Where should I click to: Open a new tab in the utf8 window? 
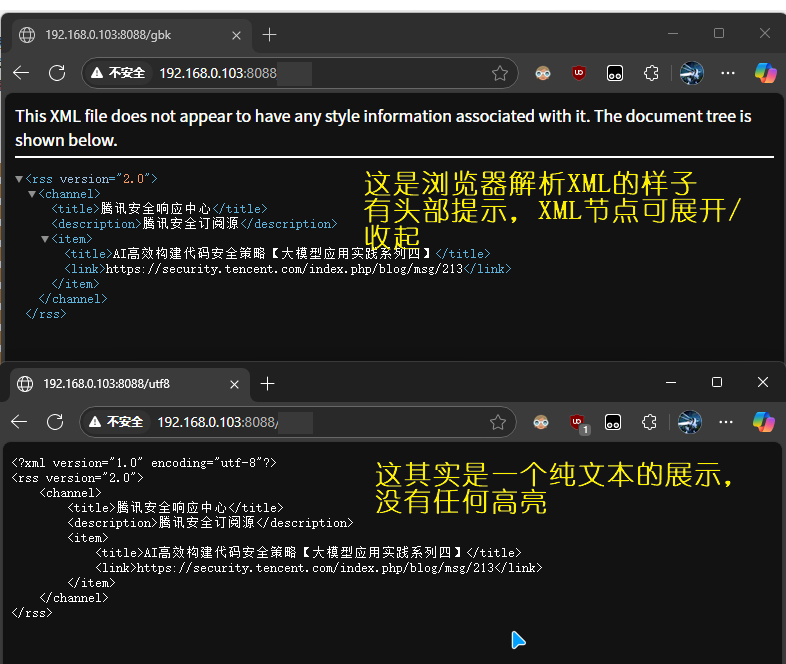pos(268,384)
